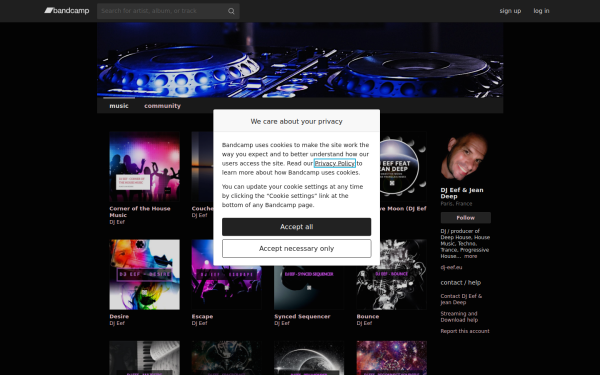Switch to the music tab
This screenshot has width=600, height=375.
[x=119, y=106]
